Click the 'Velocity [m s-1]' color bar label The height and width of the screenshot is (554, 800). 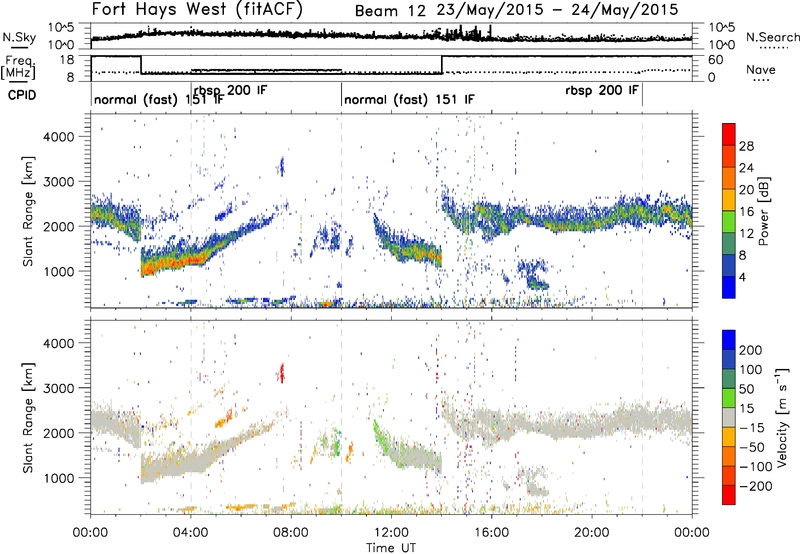(781, 417)
